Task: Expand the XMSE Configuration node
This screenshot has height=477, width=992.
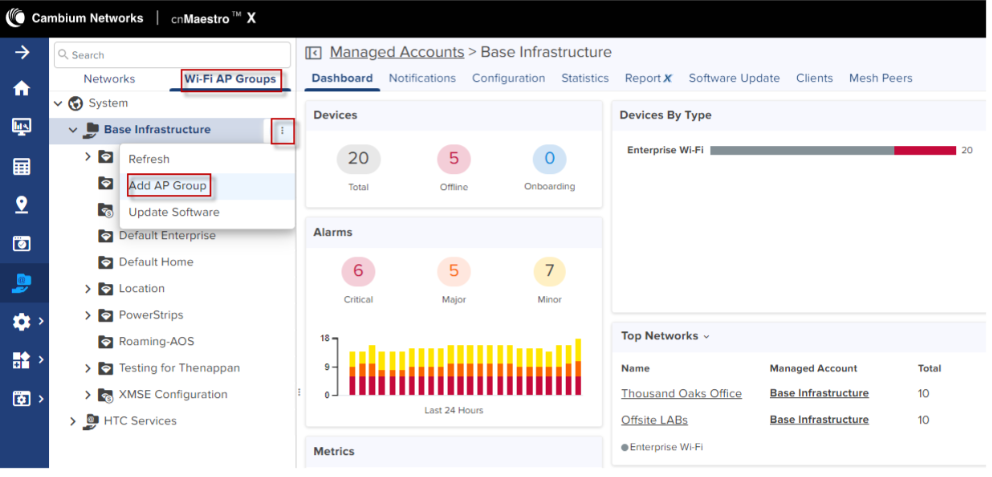Action: pos(88,395)
